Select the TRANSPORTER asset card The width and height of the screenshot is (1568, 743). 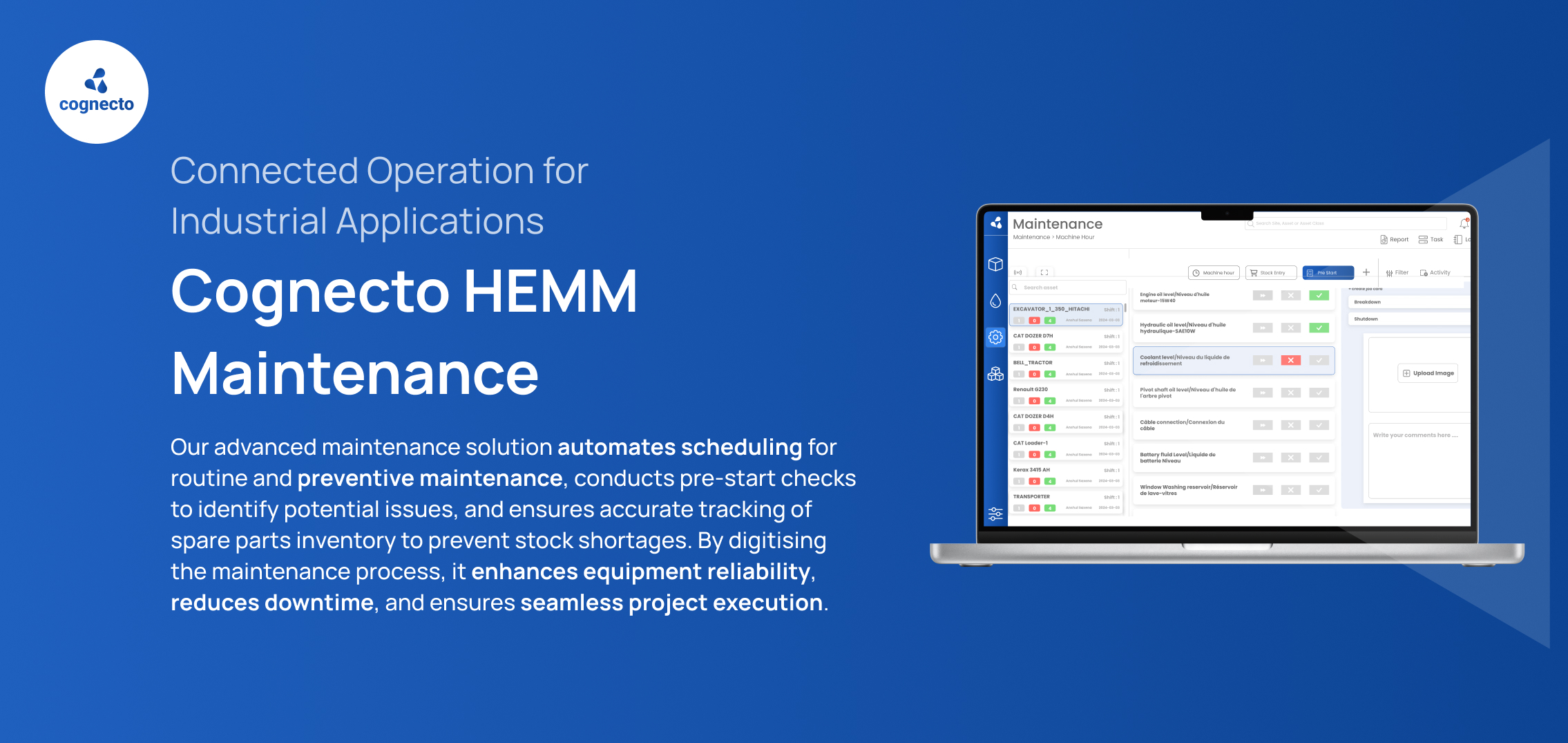[x=1066, y=502]
